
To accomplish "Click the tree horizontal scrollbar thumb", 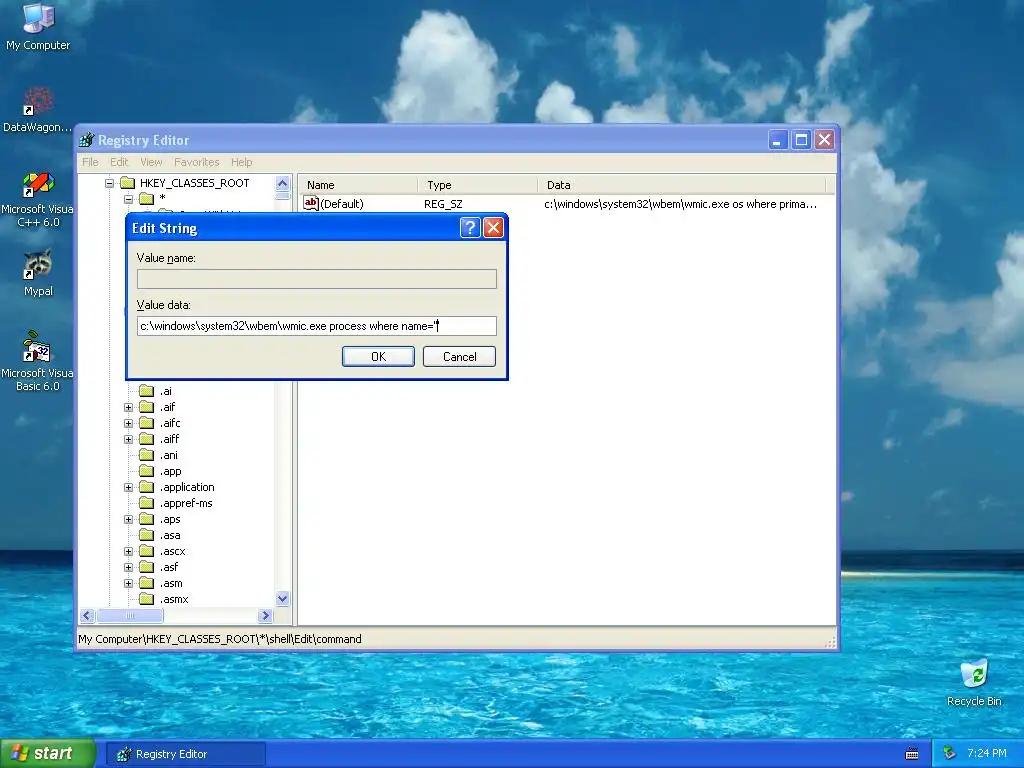I will click(129, 615).
